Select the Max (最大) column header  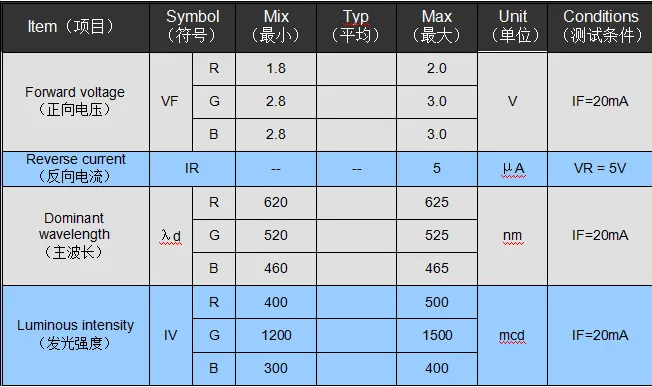click(437, 27)
